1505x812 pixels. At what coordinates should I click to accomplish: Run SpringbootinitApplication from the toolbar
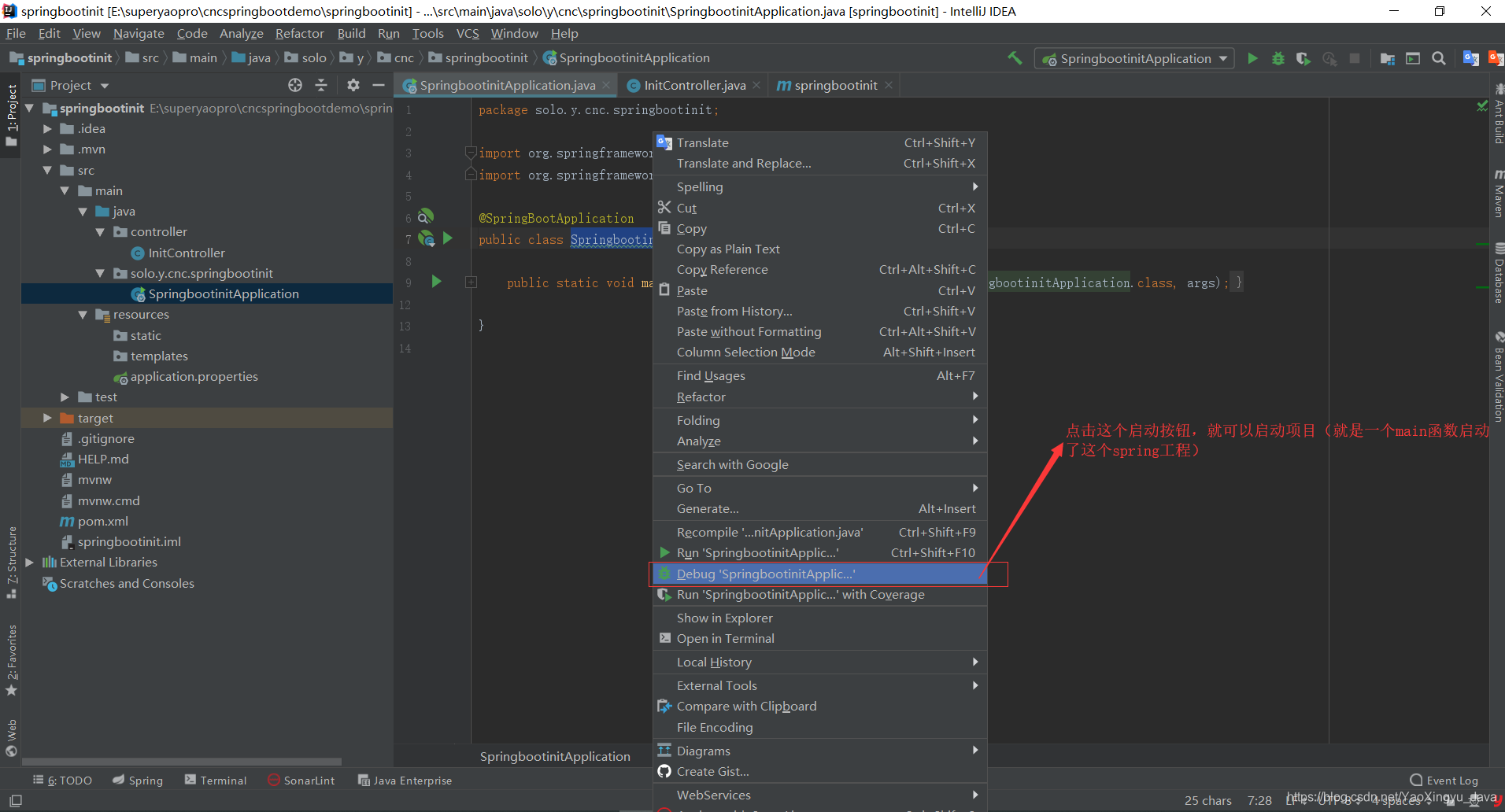1252,58
